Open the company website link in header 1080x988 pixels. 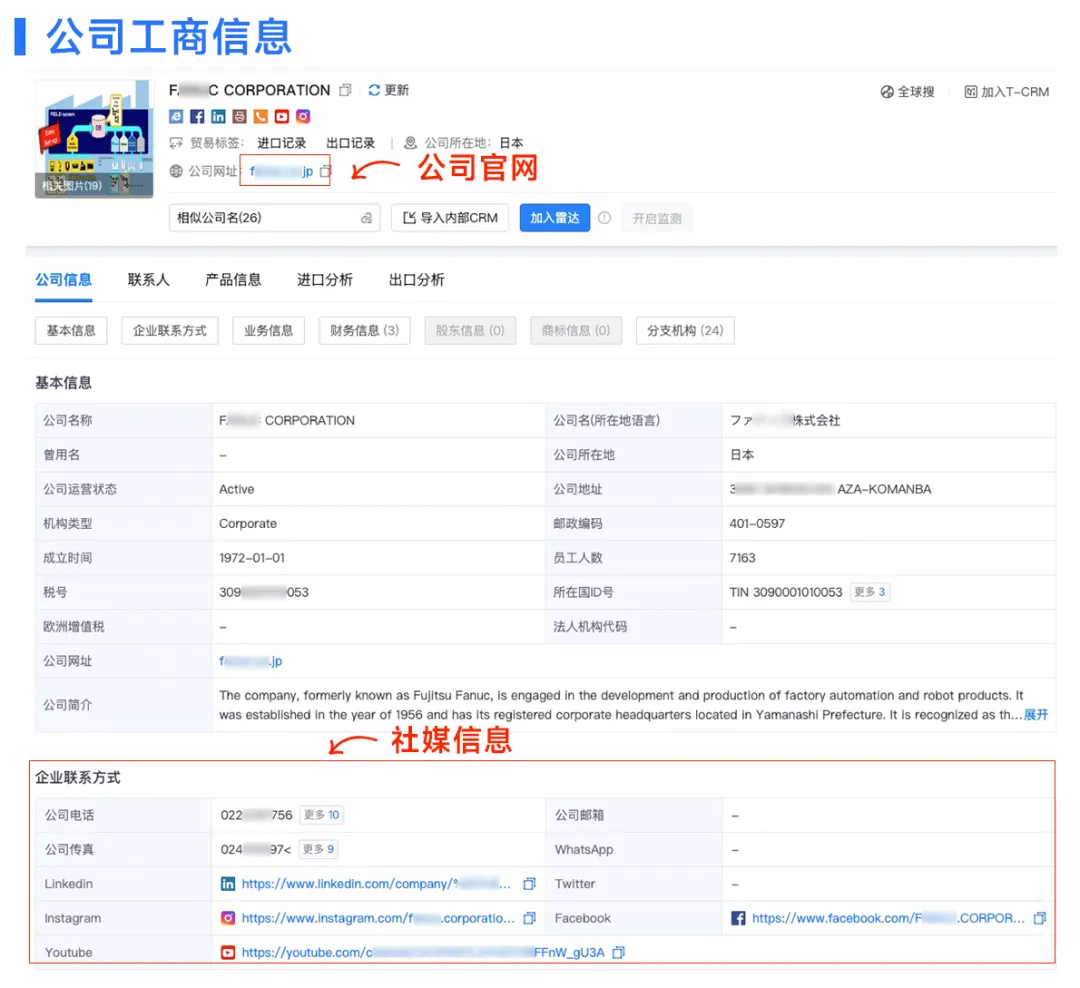coord(281,171)
